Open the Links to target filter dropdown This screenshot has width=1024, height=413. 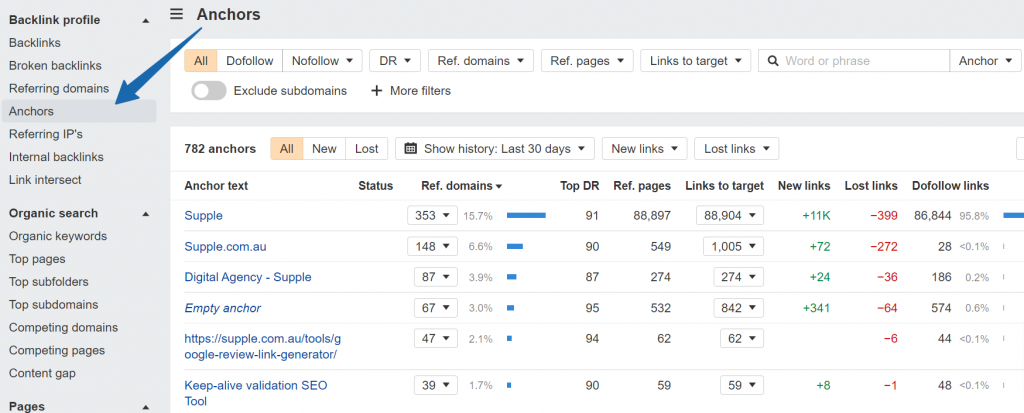[x=696, y=61]
